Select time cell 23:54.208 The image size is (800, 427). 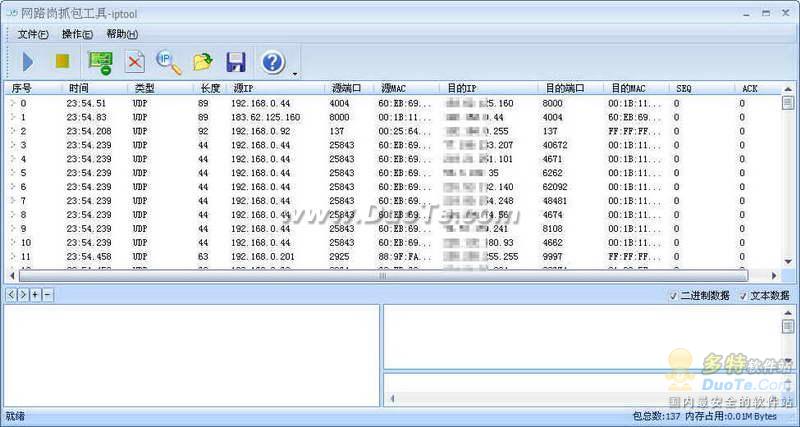[89, 131]
